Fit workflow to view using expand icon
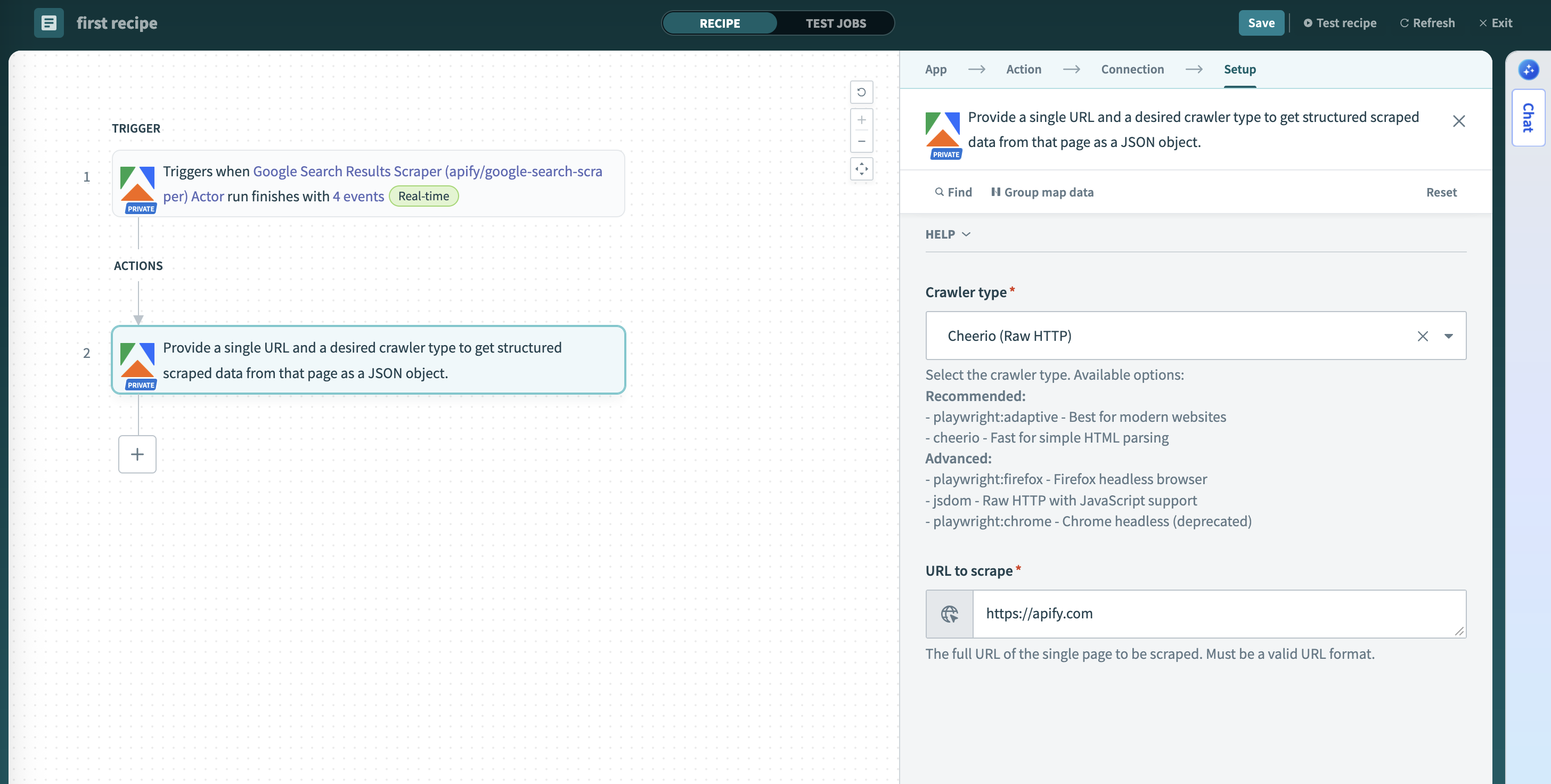The width and height of the screenshot is (1551, 784). pos(862,169)
